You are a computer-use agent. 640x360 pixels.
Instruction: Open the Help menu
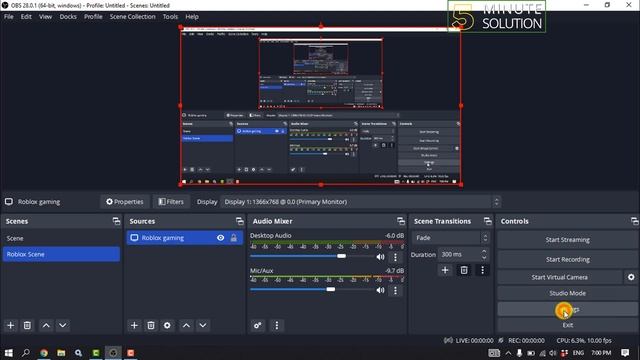(192, 17)
